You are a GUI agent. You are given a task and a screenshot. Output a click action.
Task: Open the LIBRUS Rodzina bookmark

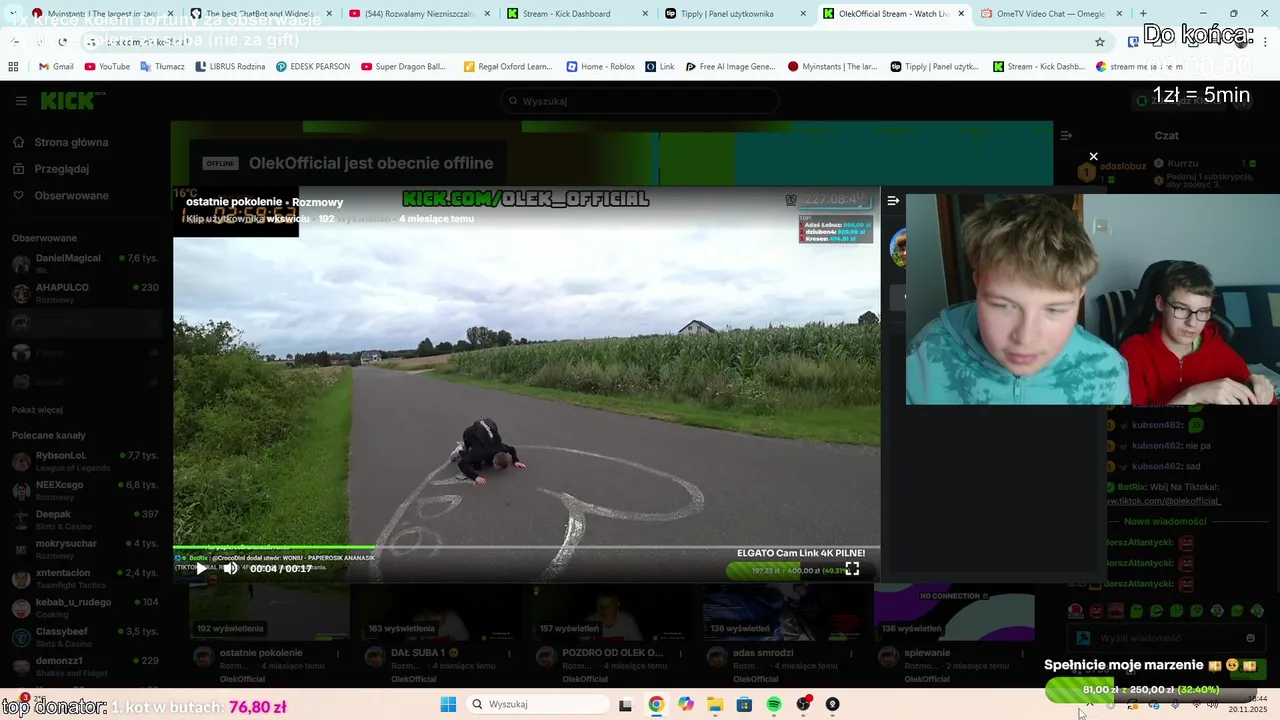[230, 66]
